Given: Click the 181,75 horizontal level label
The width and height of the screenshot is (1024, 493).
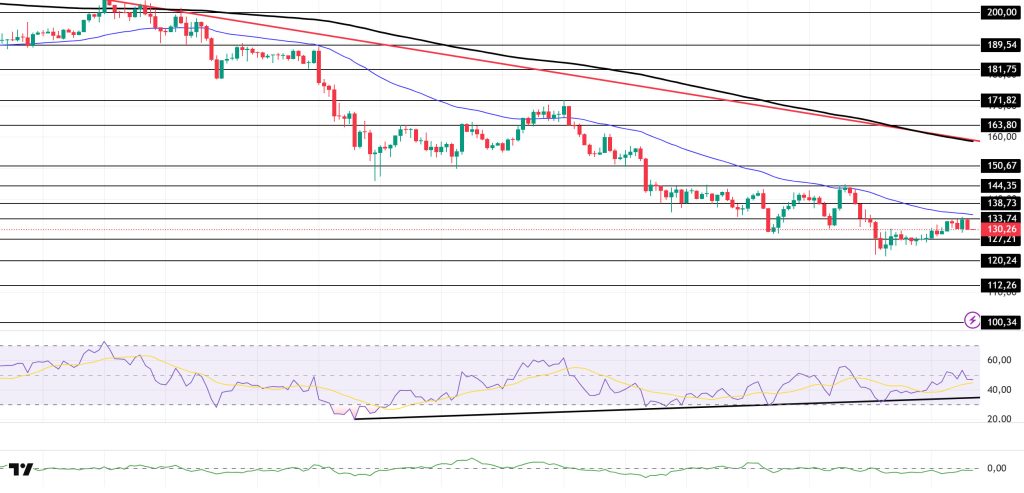Looking at the screenshot, I should [x=1001, y=69].
